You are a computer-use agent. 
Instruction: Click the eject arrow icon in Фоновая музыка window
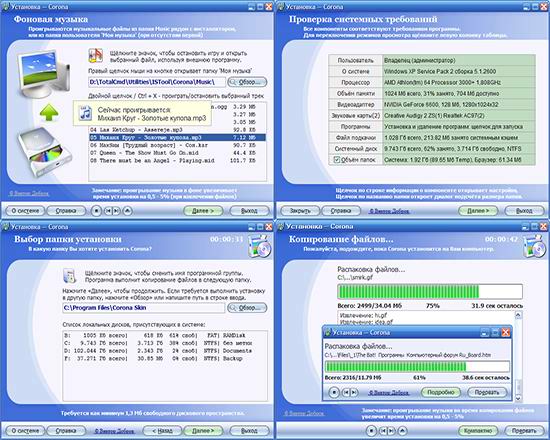tap(127, 211)
